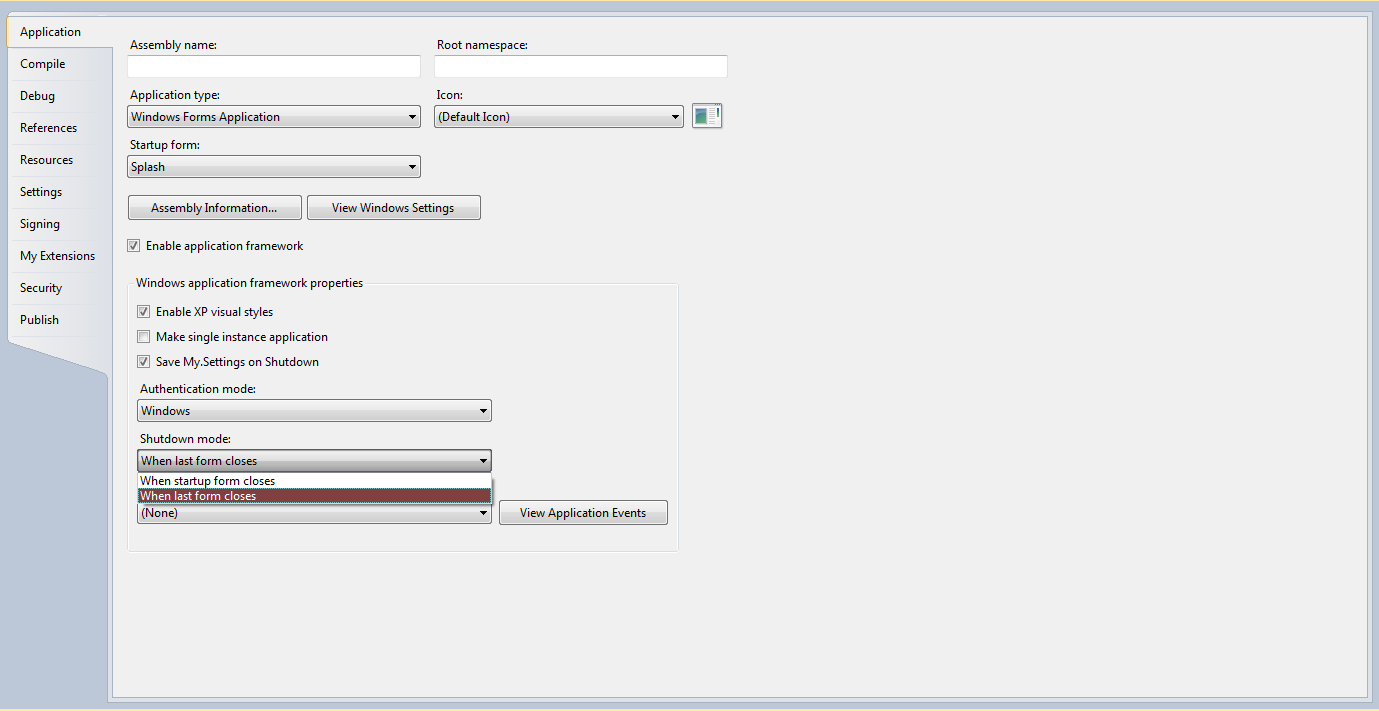Go to the References tab
The height and width of the screenshot is (711, 1379).
(x=49, y=128)
